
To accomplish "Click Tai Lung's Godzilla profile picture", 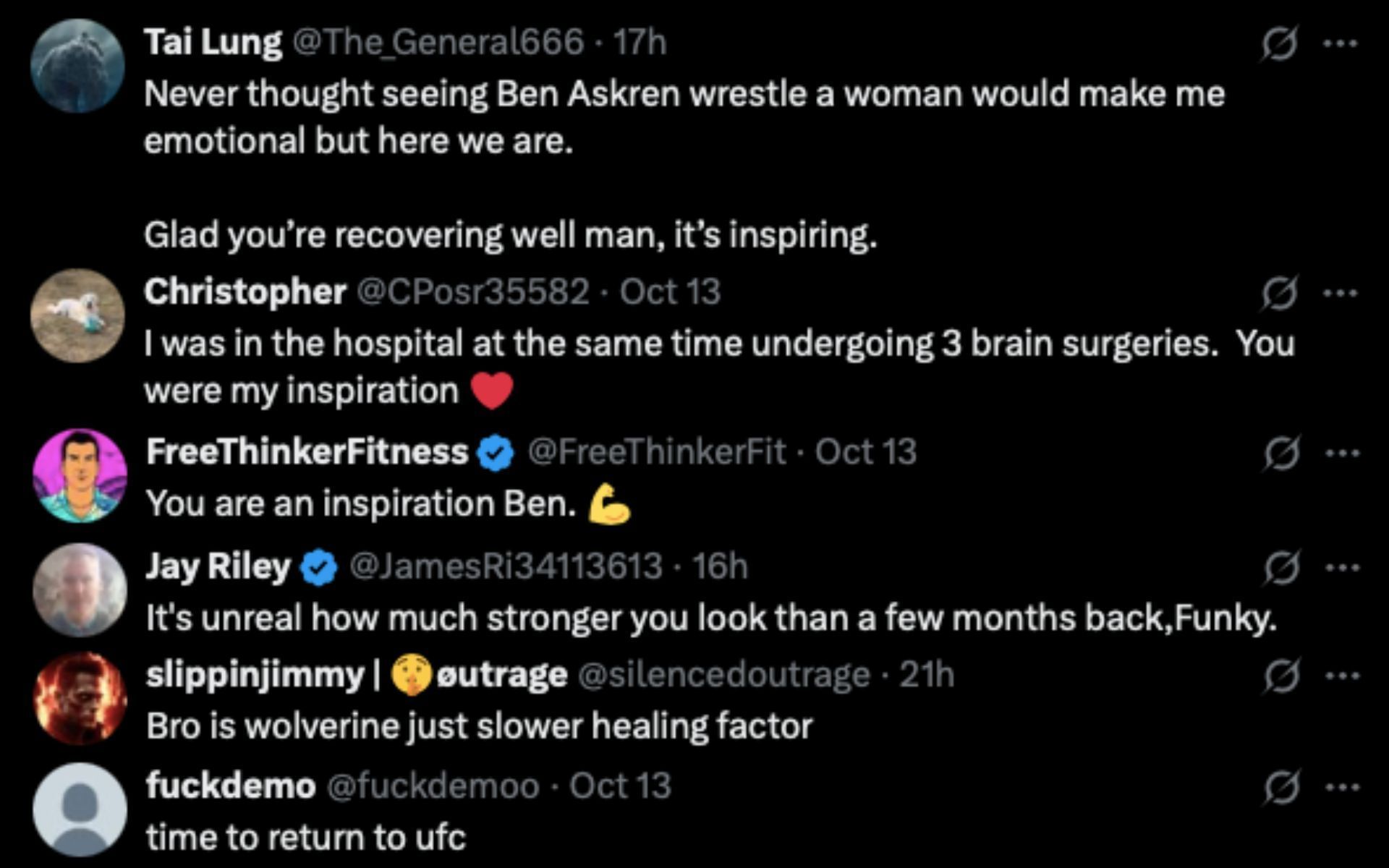I will [x=77, y=65].
